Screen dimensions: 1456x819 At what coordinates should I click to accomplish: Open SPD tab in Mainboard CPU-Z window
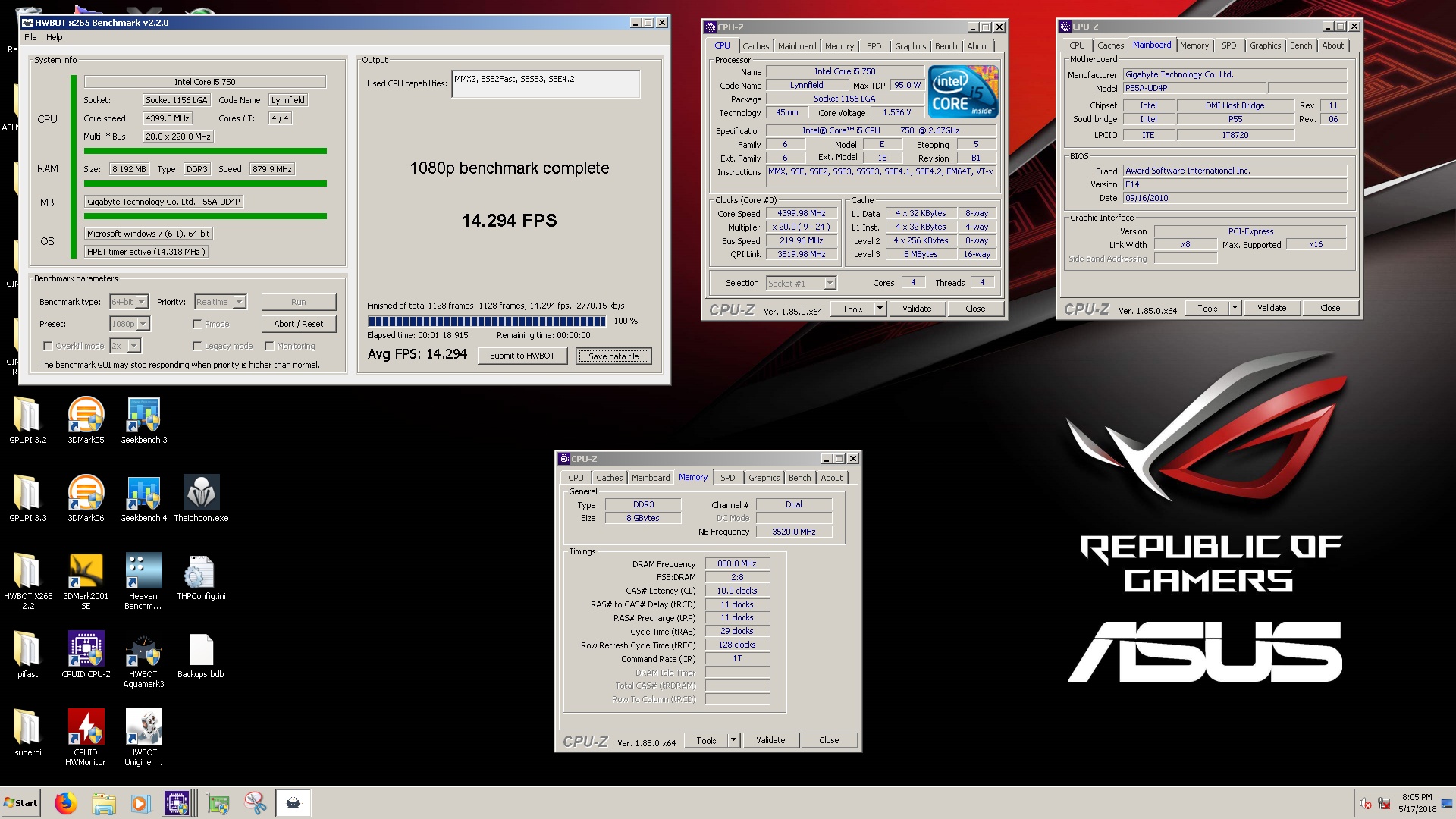tap(1228, 45)
